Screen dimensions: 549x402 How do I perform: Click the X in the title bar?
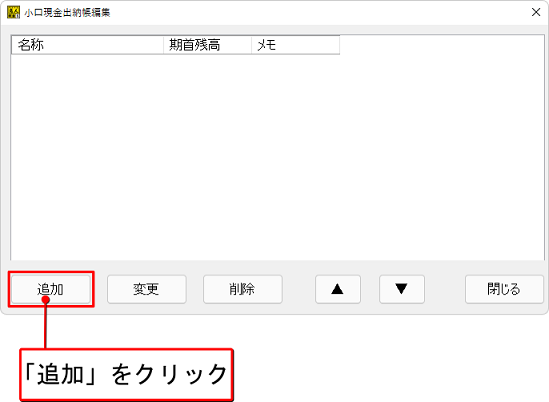[x=536, y=12]
